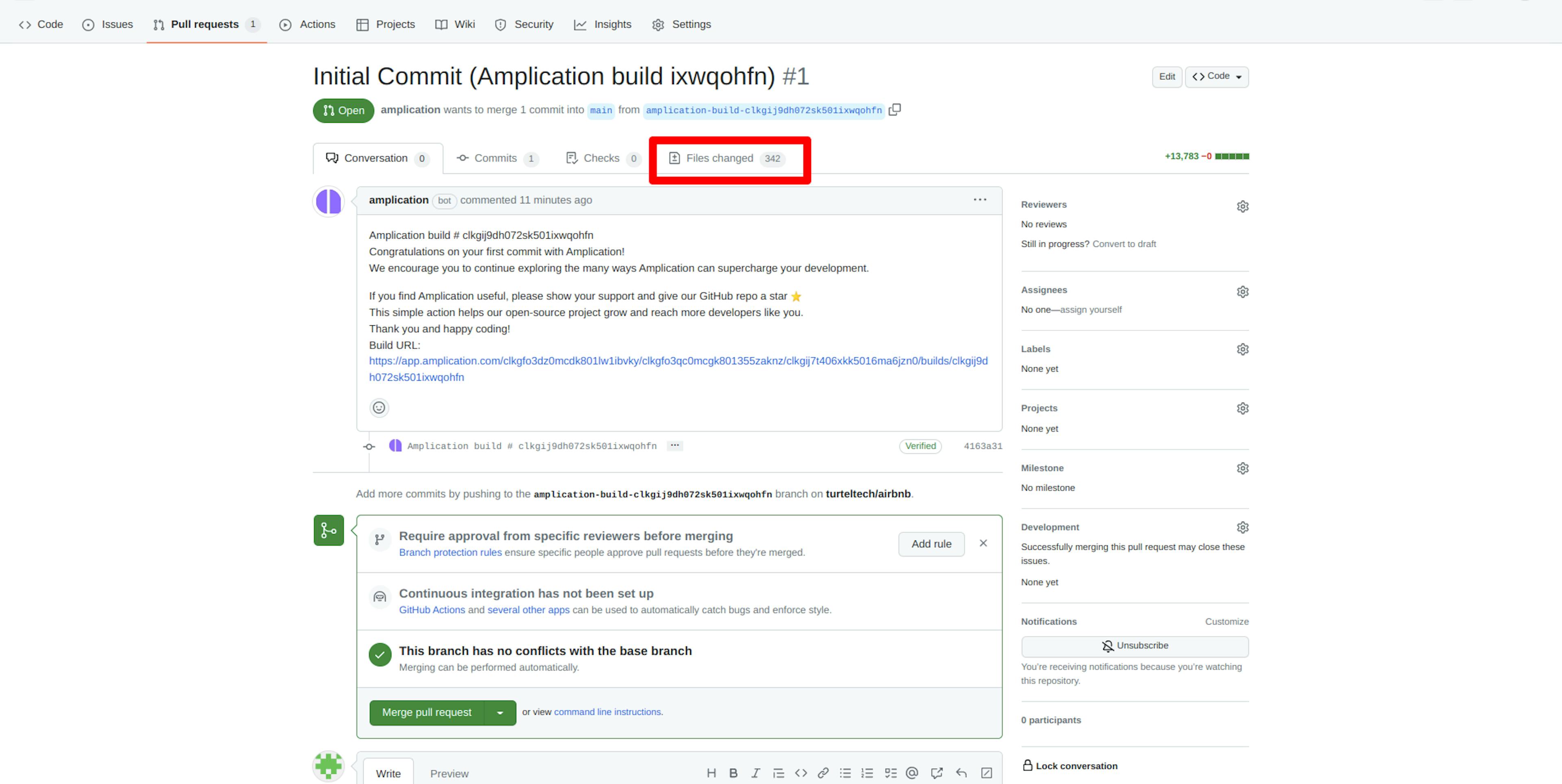Image resolution: width=1562 pixels, height=784 pixels.
Task: Add numbered list icon
Action: [x=867, y=773]
